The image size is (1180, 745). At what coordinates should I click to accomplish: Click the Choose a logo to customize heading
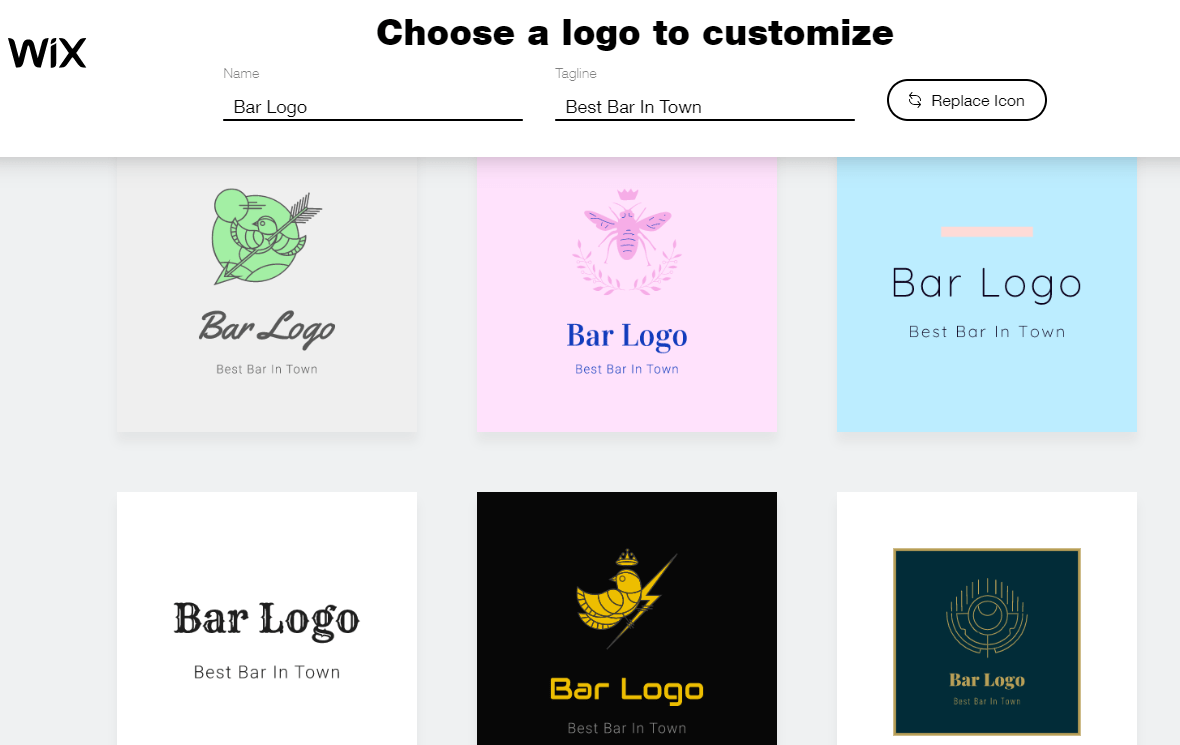[634, 33]
